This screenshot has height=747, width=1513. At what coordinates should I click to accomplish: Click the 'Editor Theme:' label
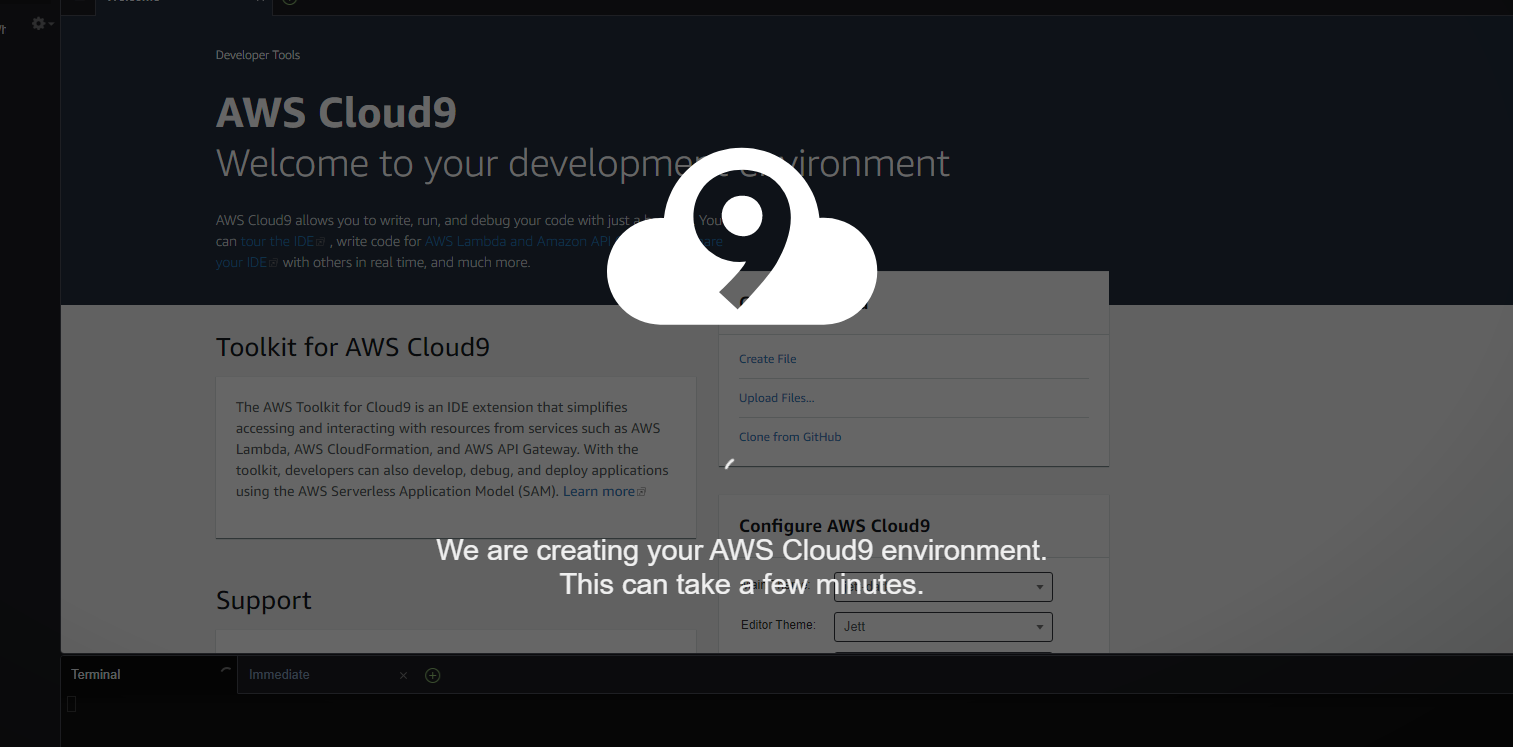778,625
